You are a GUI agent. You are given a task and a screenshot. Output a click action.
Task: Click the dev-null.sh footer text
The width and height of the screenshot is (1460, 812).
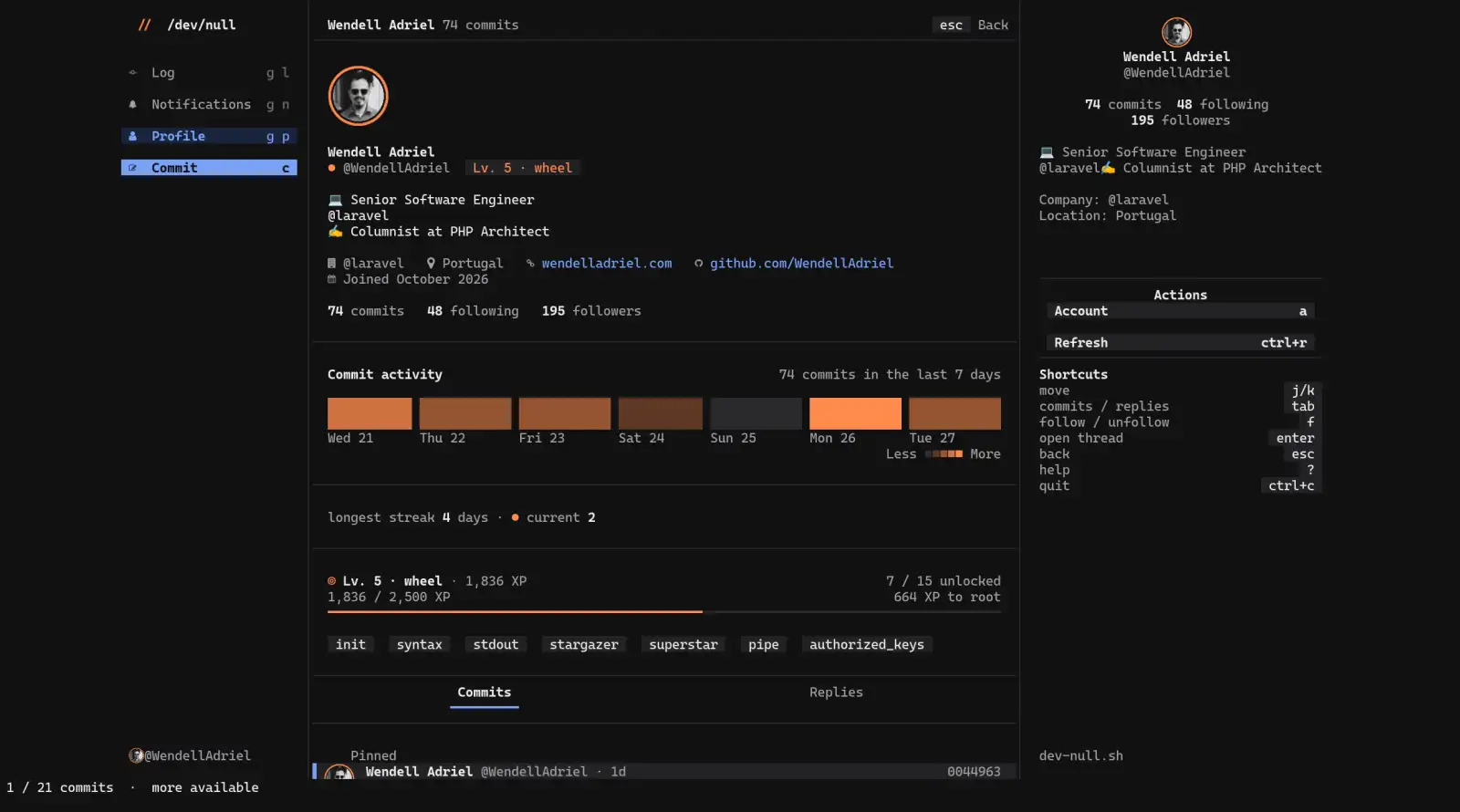(1081, 756)
